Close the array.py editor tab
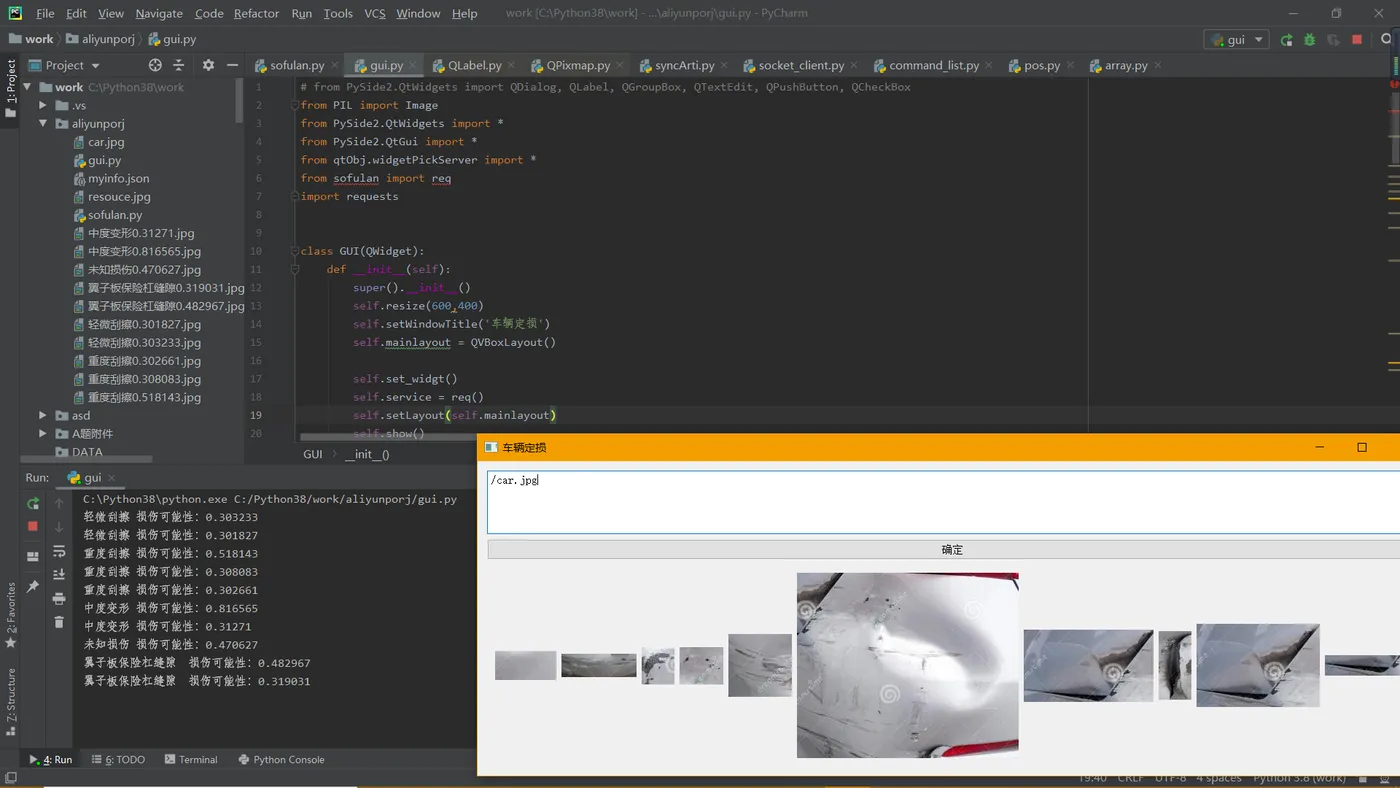 point(1158,66)
